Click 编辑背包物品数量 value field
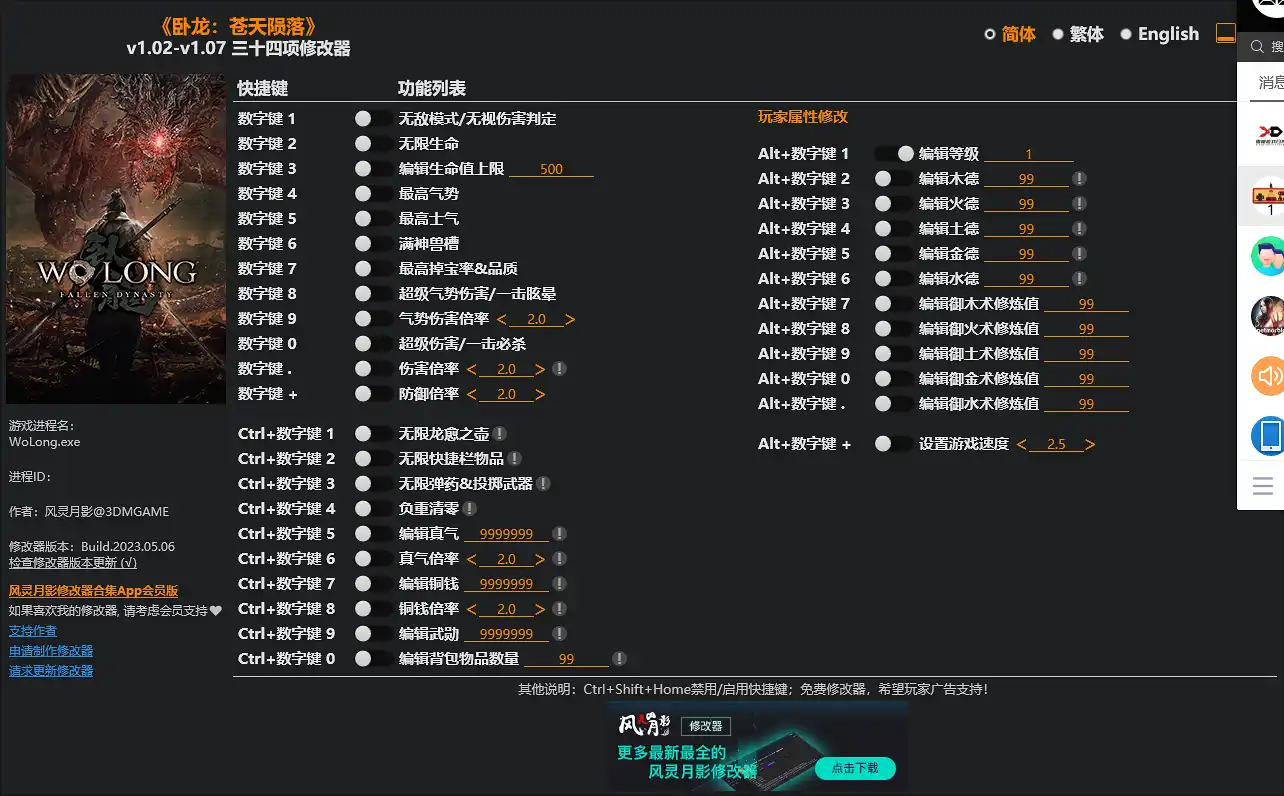This screenshot has height=796, width=1284. (566, 659)
